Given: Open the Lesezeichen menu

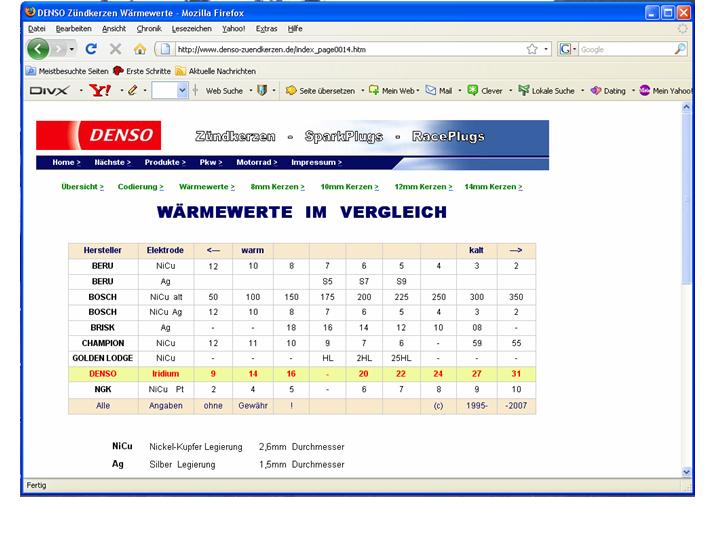Looking at the screenshot, I should pyautogui.click(x=191, y=28).
